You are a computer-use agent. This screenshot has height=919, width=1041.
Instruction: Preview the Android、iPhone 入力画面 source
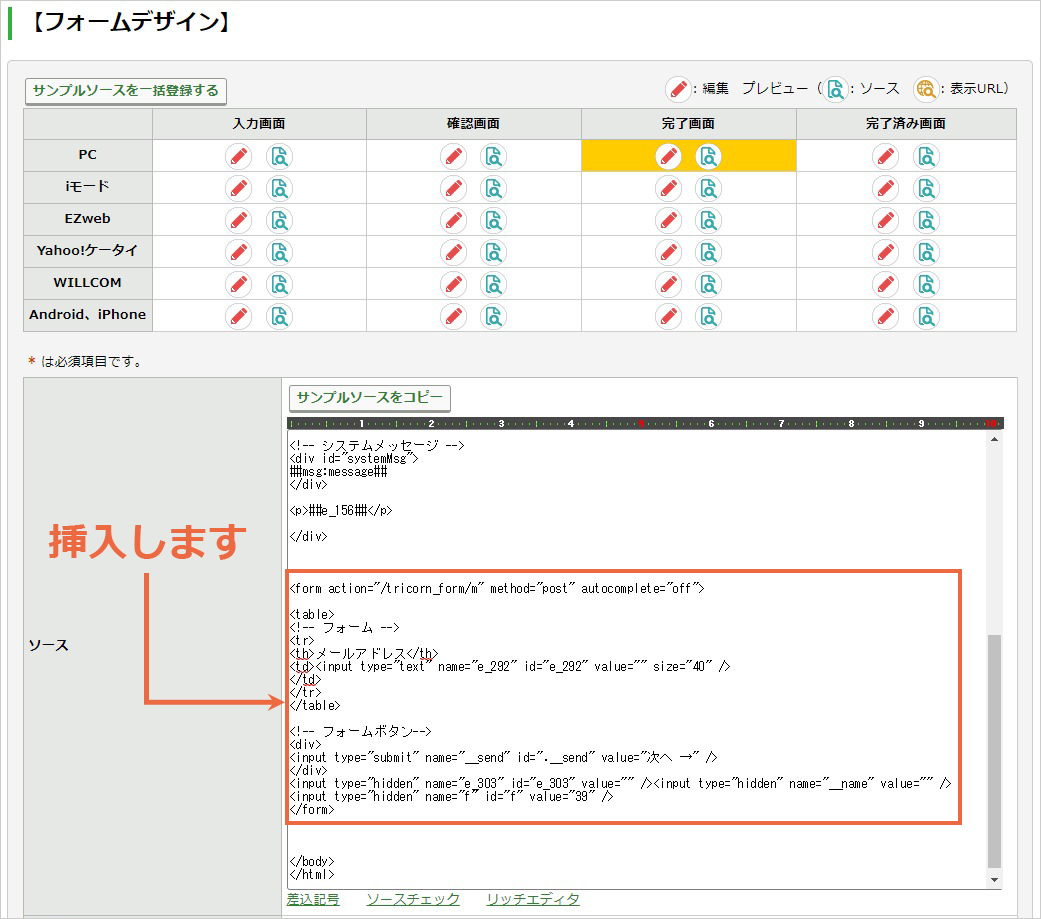pyautogui.click(x=280, y=316)
